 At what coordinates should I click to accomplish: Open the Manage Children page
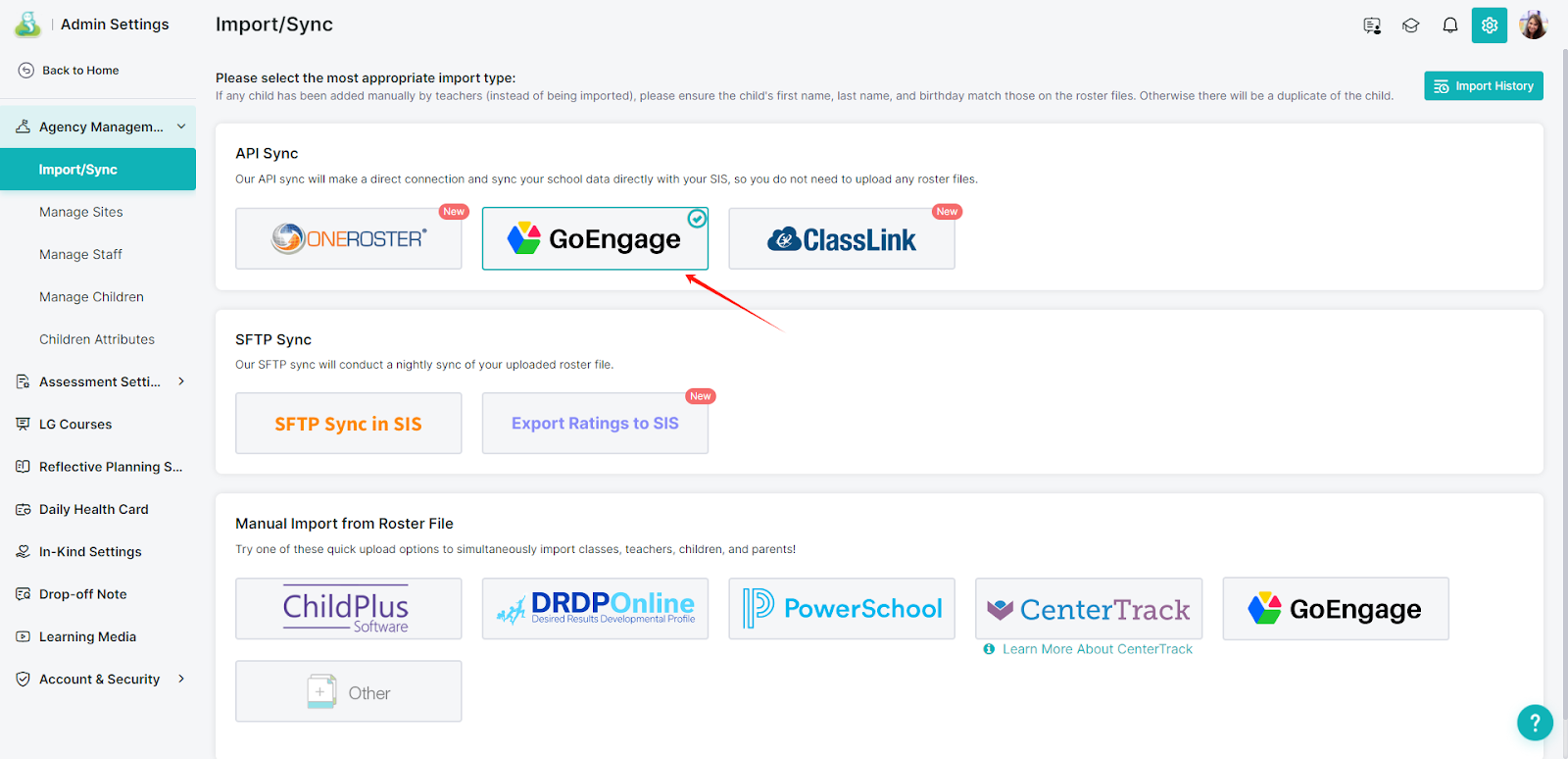coord(91,297)
